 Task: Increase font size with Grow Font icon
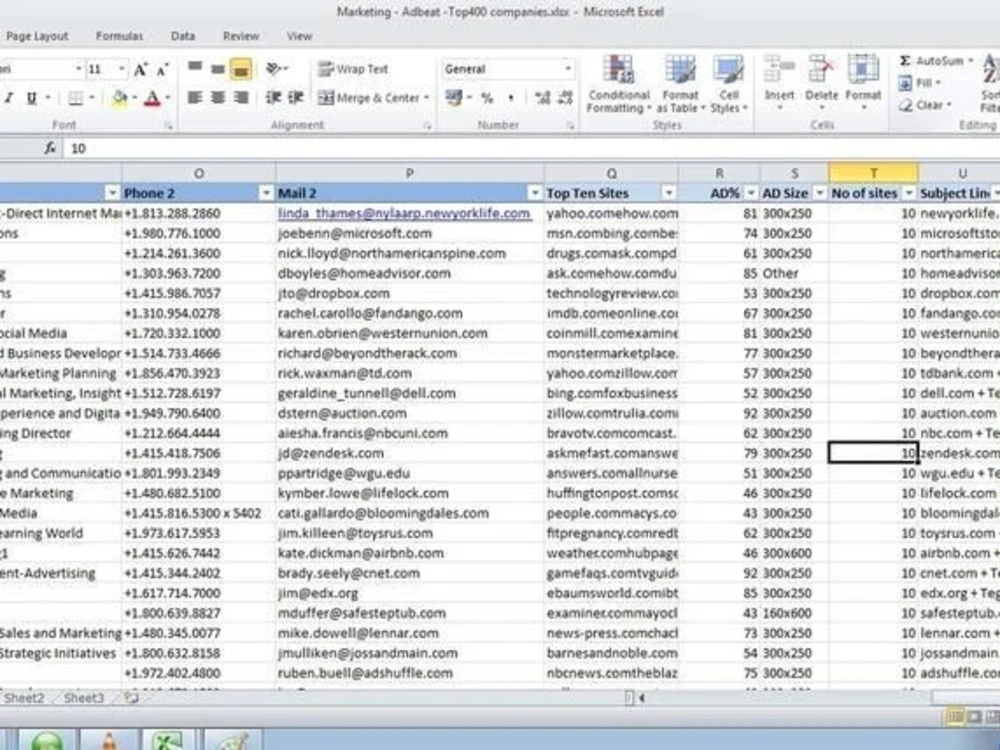click(140, 69)
